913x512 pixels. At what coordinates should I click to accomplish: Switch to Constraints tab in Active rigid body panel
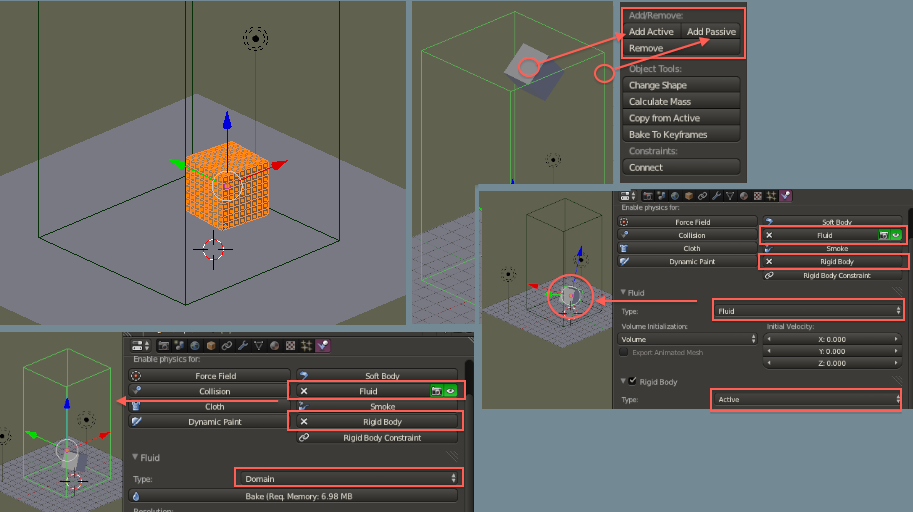coord(702,196)
